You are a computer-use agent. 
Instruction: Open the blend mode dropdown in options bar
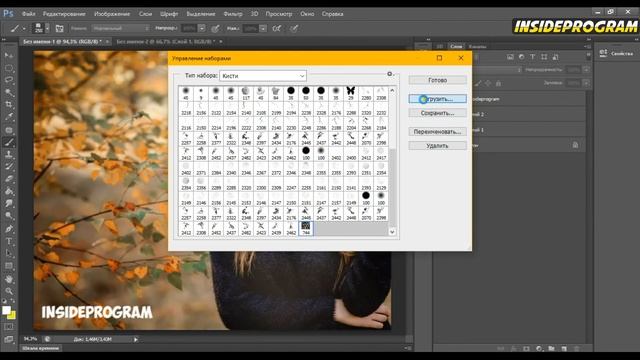click(x=121, y=29)
